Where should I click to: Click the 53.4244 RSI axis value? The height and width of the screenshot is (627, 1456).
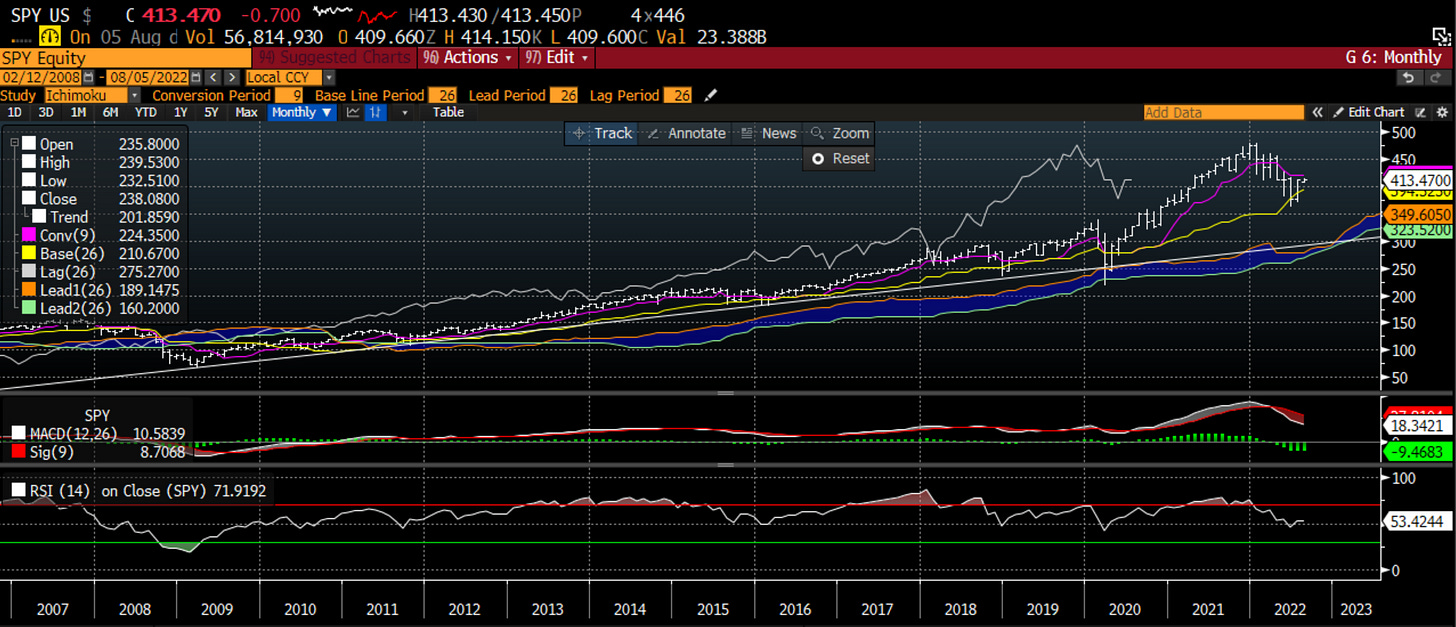pos(1416,521)
